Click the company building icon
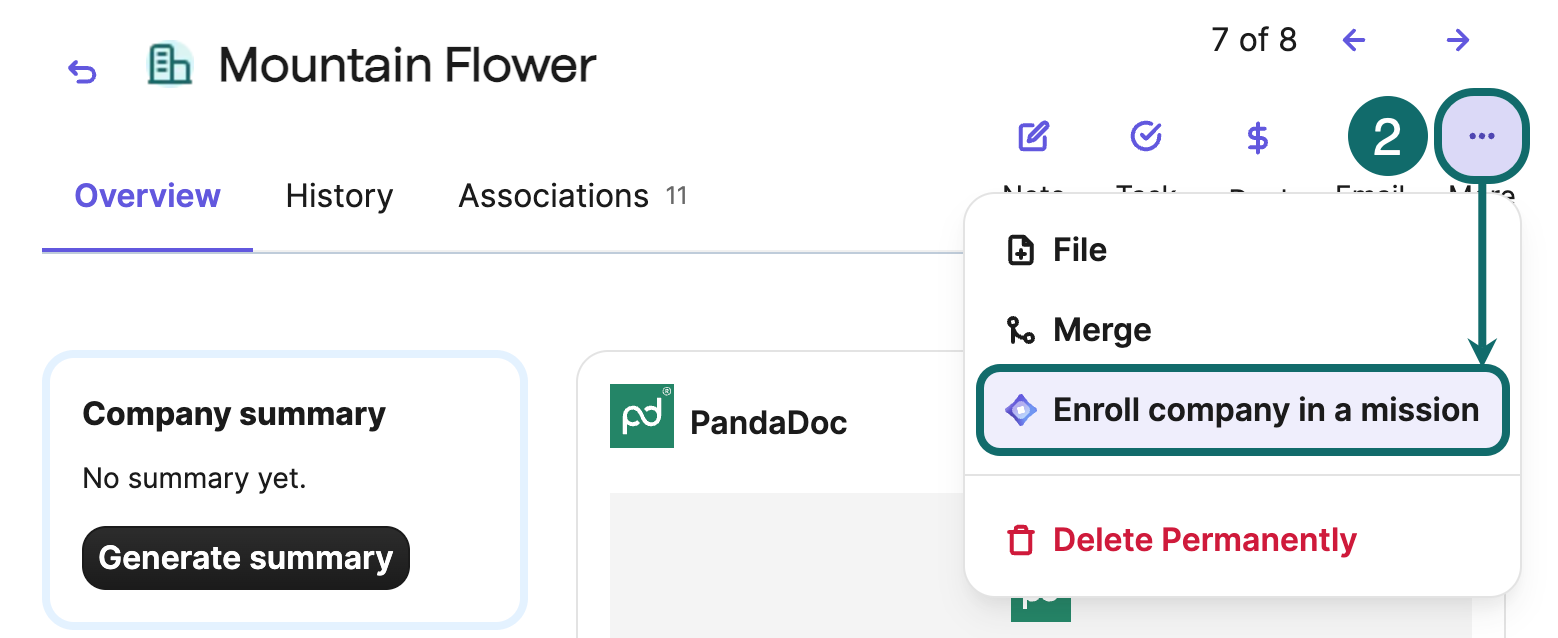The width and height of the screenshot is (1558, 638). (x=169, y=64)
